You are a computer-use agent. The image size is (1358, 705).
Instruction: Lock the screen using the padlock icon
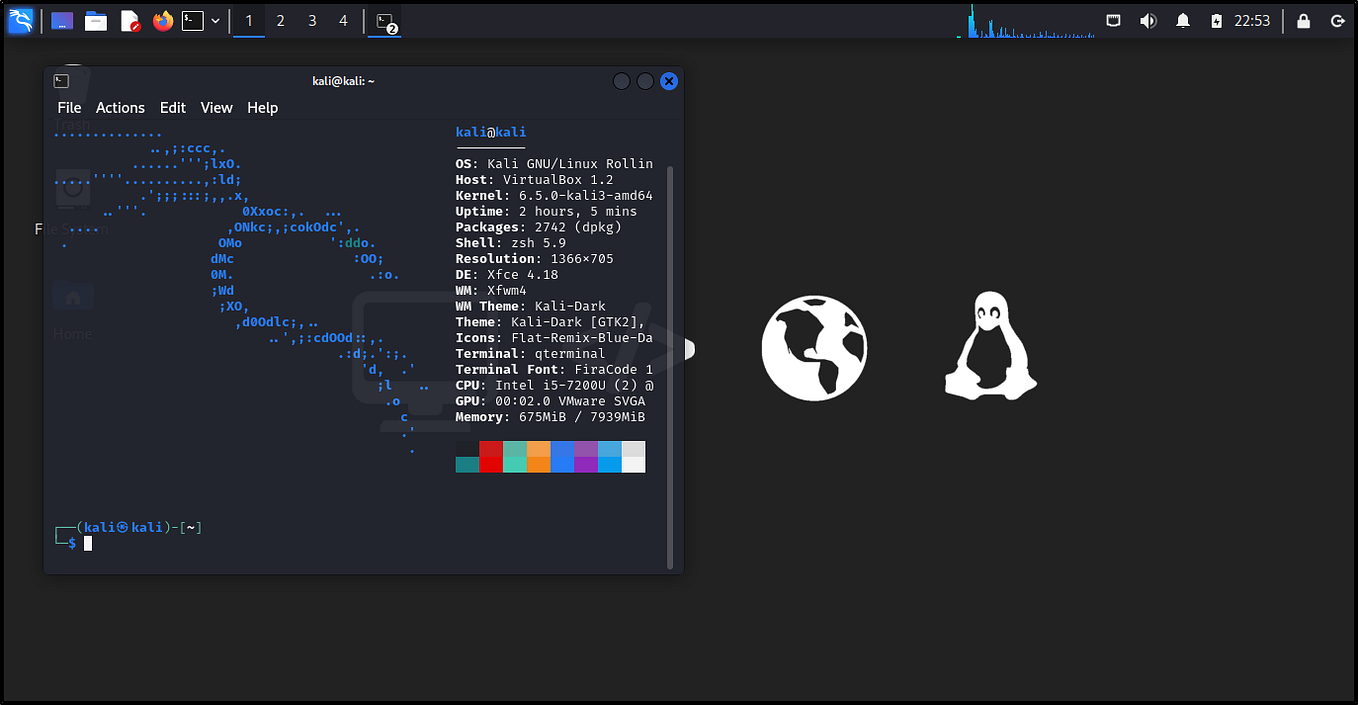[1302, 20]
